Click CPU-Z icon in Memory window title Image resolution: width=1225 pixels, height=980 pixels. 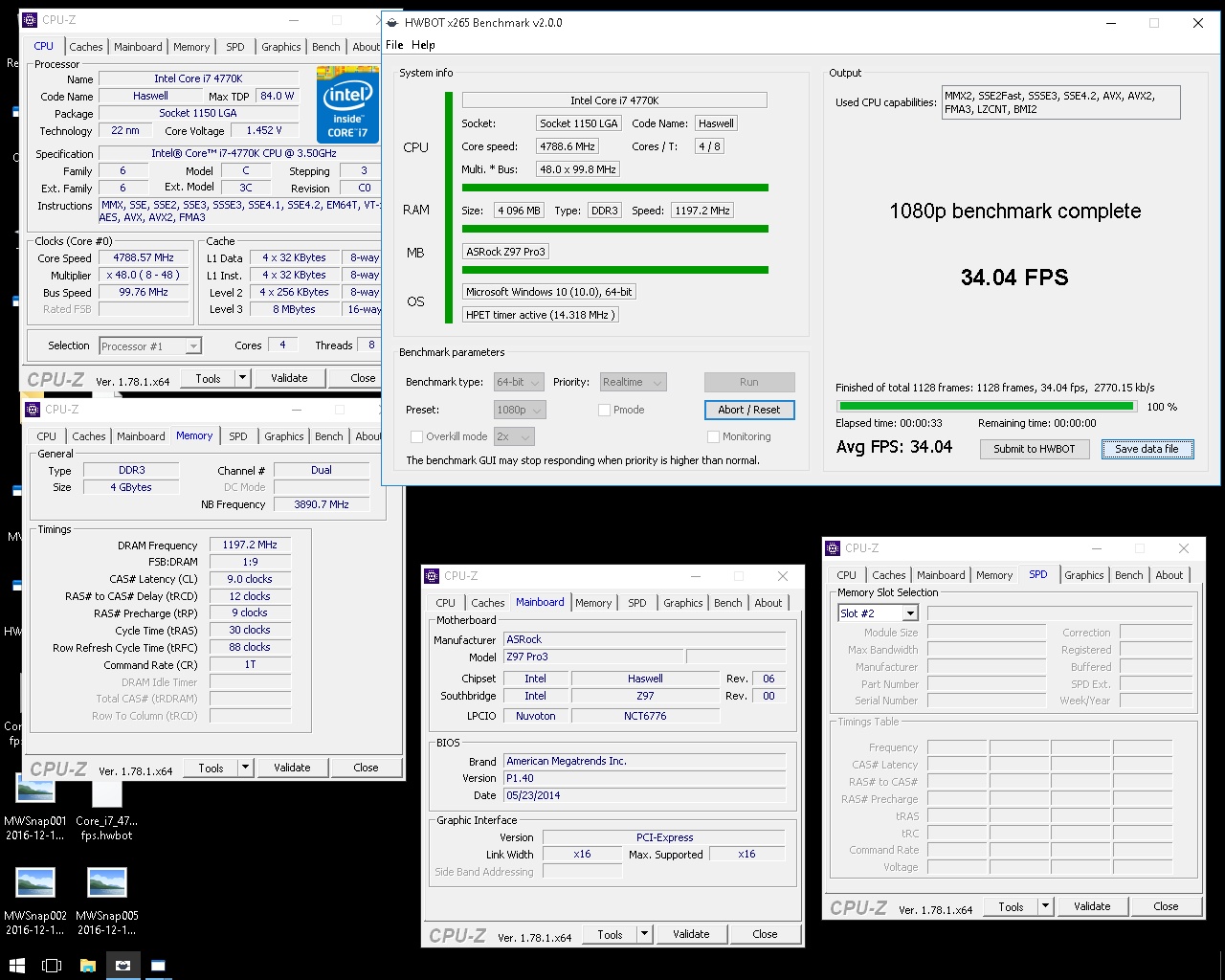(33, 409)
